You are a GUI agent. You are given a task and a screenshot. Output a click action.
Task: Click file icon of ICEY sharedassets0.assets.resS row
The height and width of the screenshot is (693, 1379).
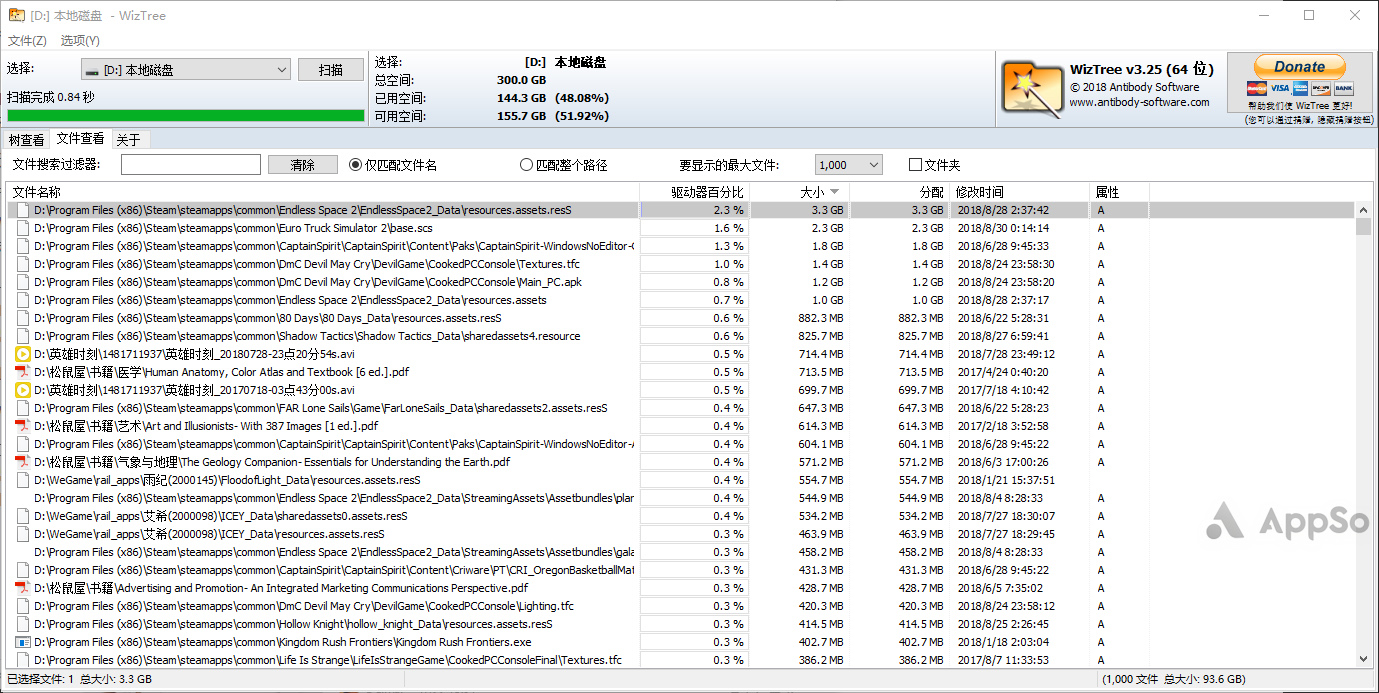point(23,516)
